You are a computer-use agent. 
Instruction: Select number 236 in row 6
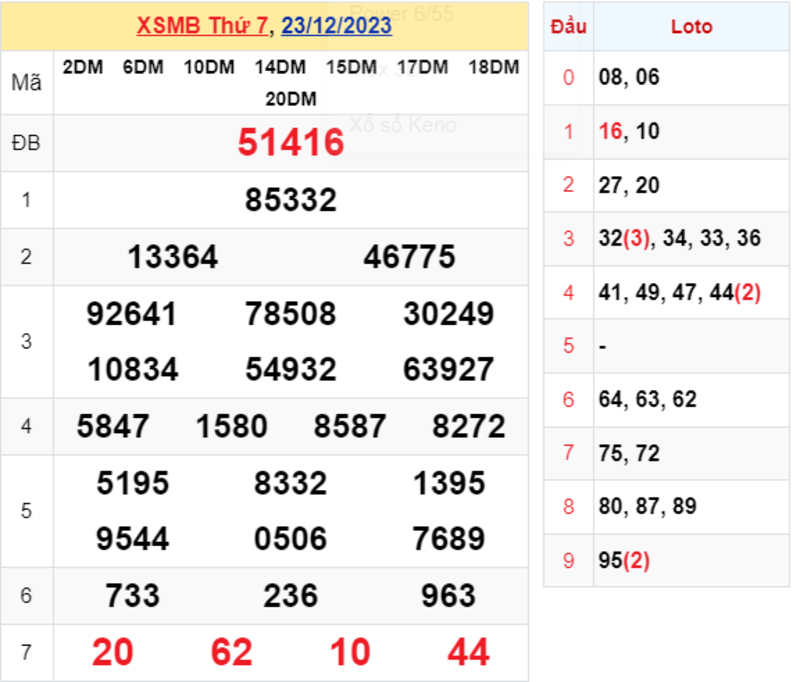[x=292, y=595]
